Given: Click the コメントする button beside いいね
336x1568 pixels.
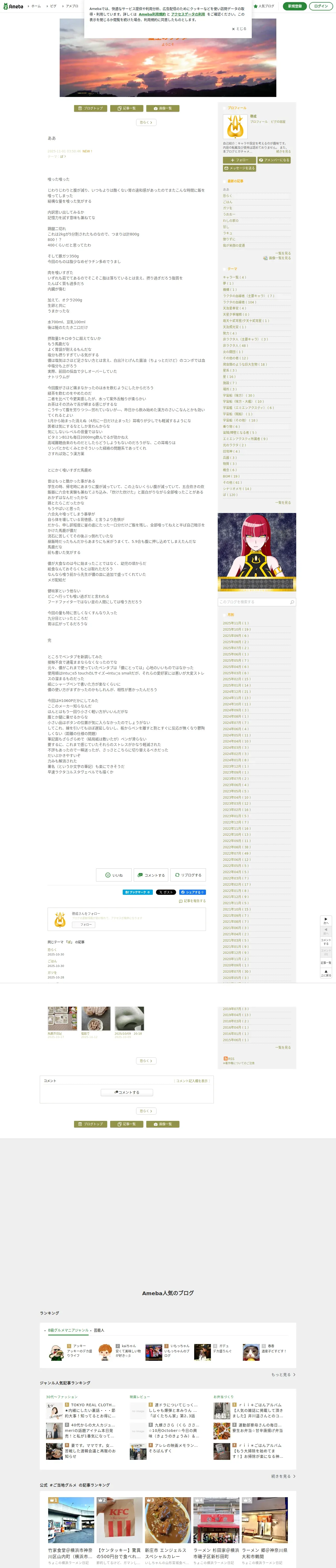Looking at the screenshot, I should [x=151, y=875].
